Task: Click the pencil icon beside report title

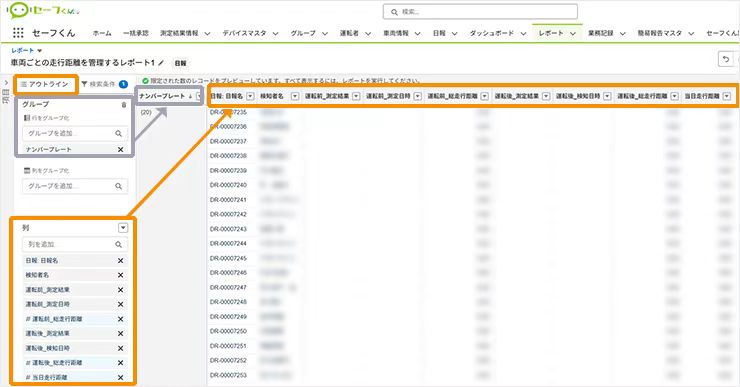Action: (161, 62)
